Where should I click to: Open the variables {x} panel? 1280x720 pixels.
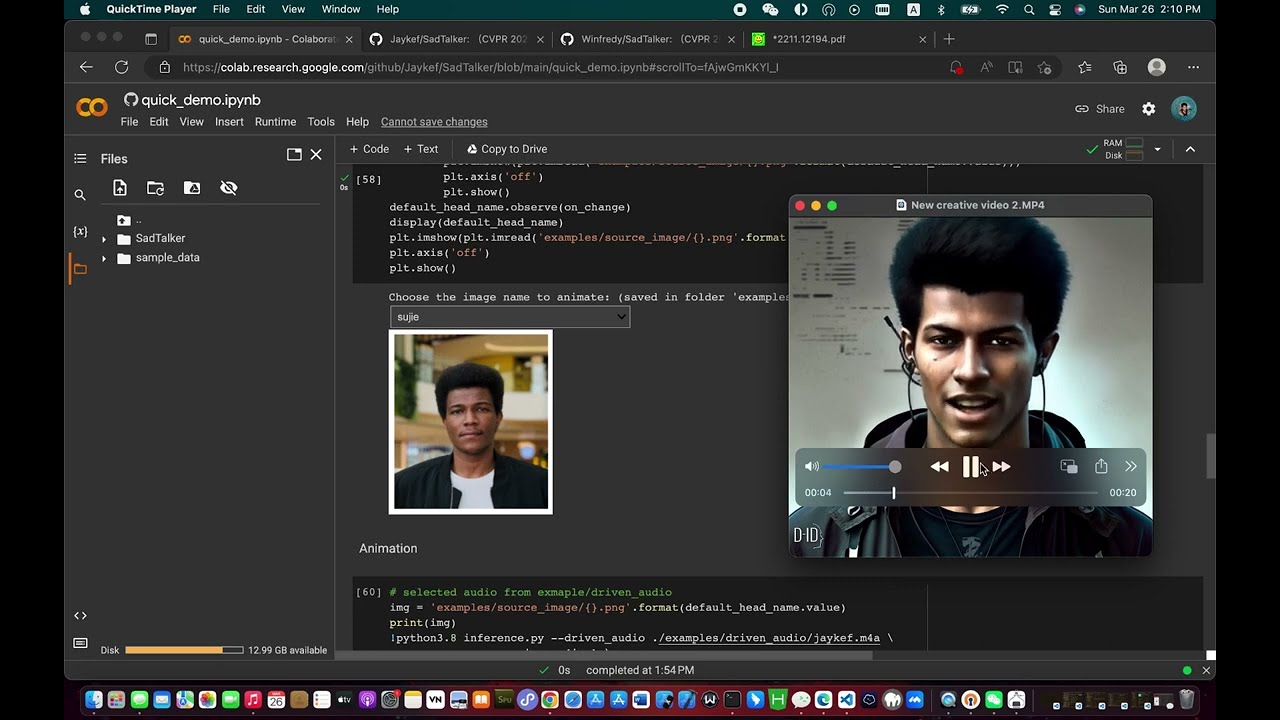click(x=80, y=231)
